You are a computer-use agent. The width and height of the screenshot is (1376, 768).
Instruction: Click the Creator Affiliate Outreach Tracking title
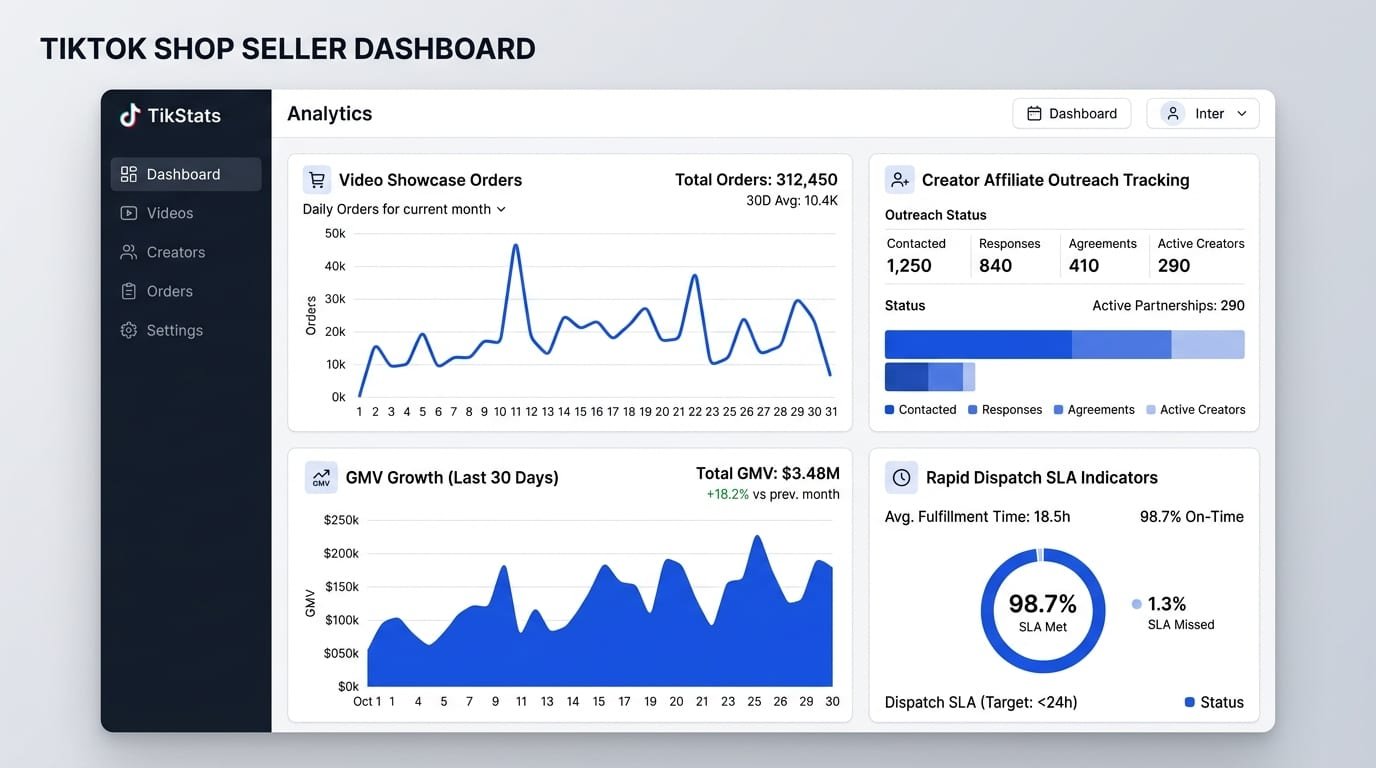pos(1056,180)
